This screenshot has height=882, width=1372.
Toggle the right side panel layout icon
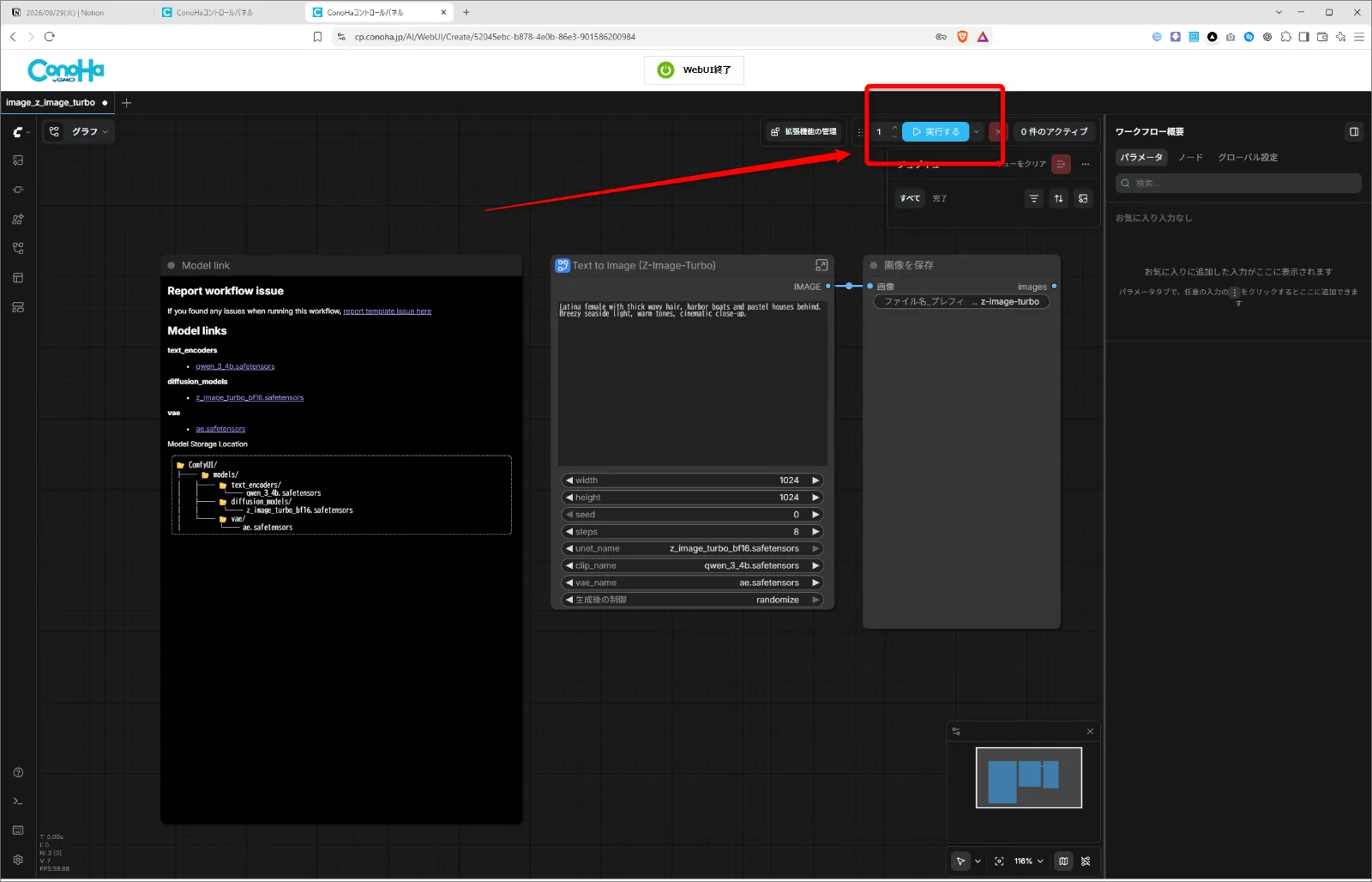tap(1354, 131)
